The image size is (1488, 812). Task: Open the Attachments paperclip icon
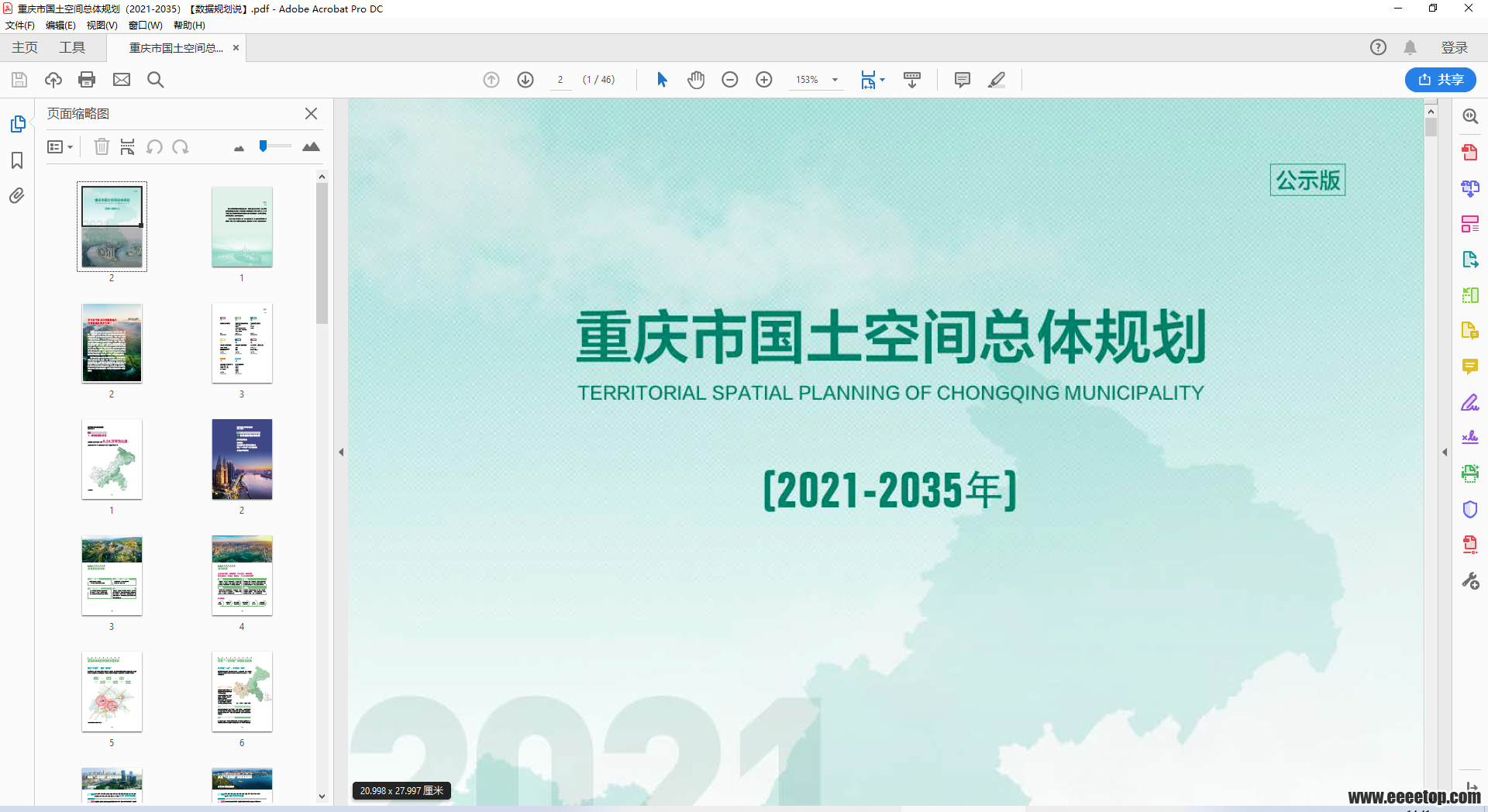pos(17,195)
